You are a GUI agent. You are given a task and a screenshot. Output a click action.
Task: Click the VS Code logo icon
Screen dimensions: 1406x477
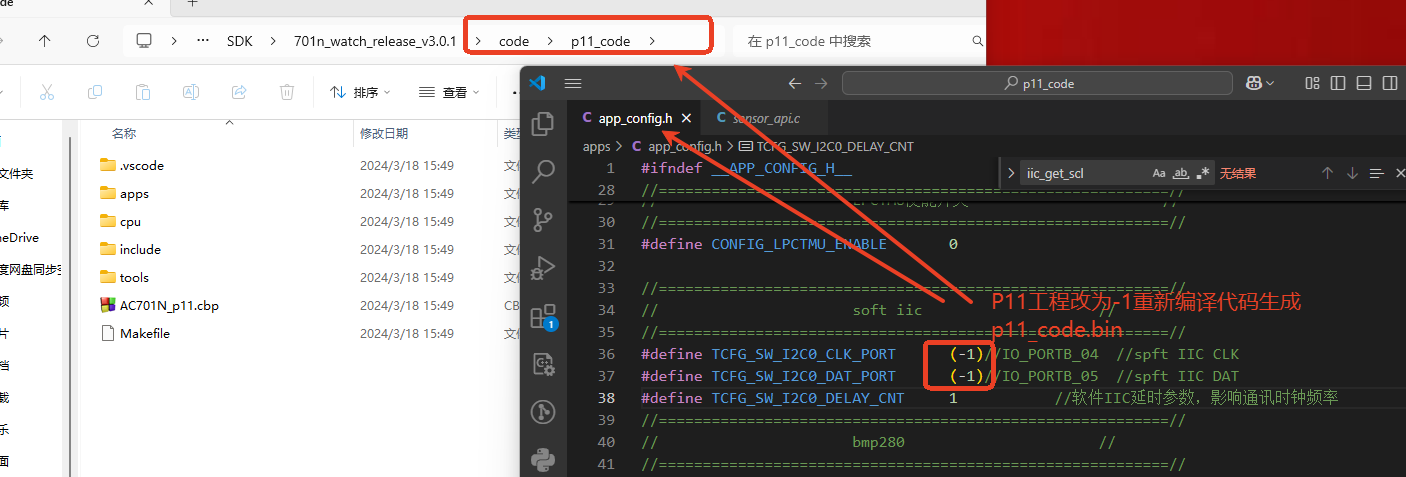point(537,83)
